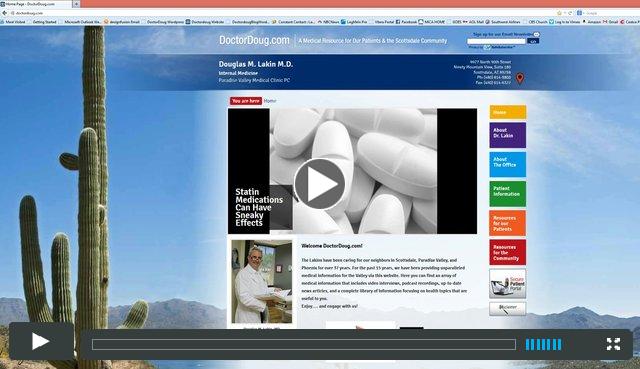
Task: Click the Welcome DoctorDoug.com! heading
Action: coord(331,246)
